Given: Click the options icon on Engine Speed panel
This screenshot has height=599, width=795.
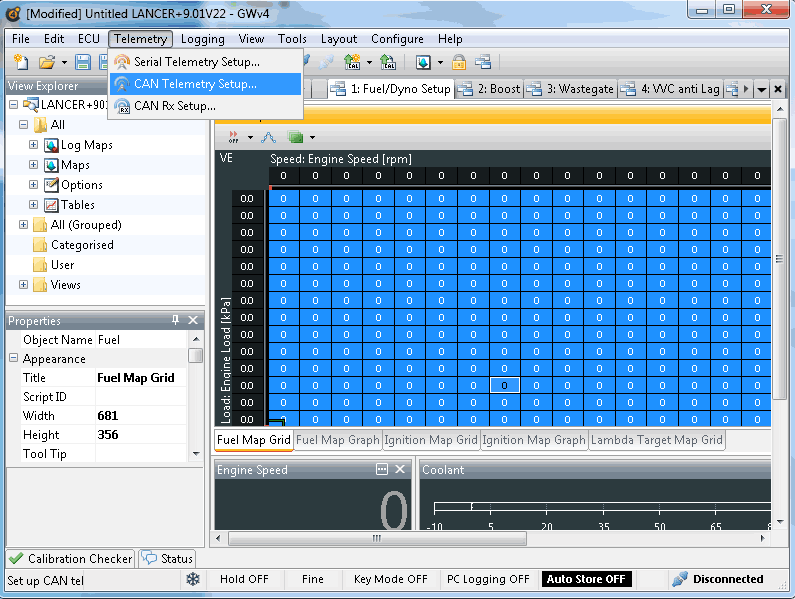Looking at the screenshot, I should tap(382, 470).
